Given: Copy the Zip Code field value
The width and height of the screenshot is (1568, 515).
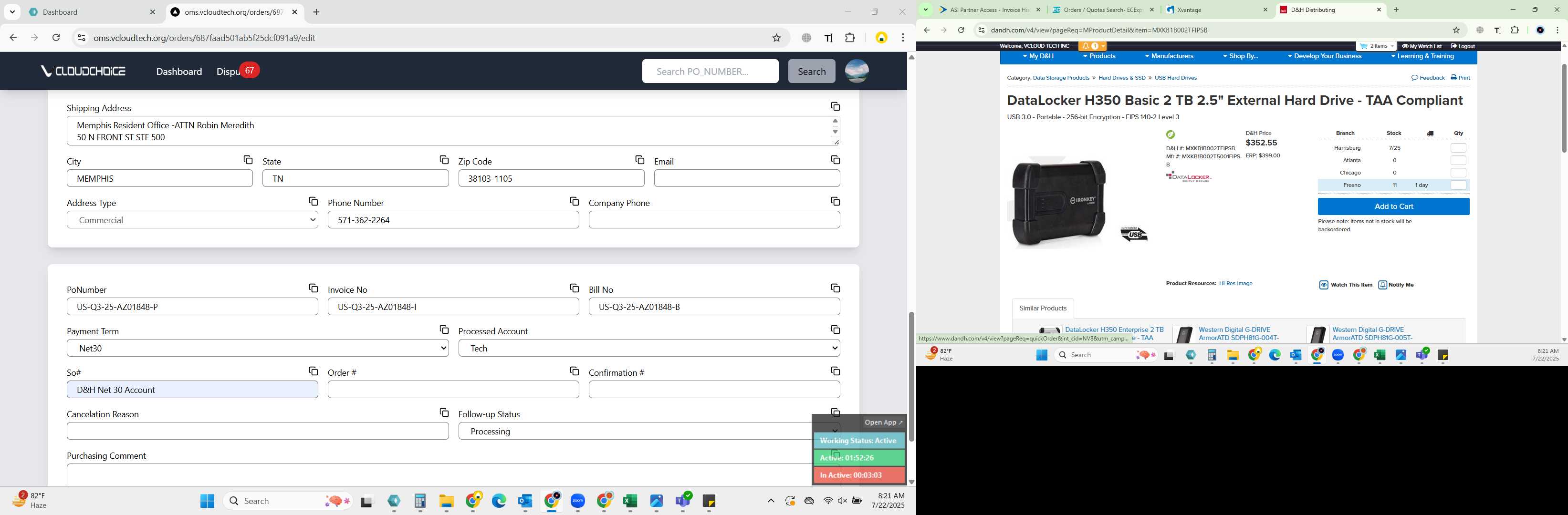Looking at the screenshot, I should (639, 160).
